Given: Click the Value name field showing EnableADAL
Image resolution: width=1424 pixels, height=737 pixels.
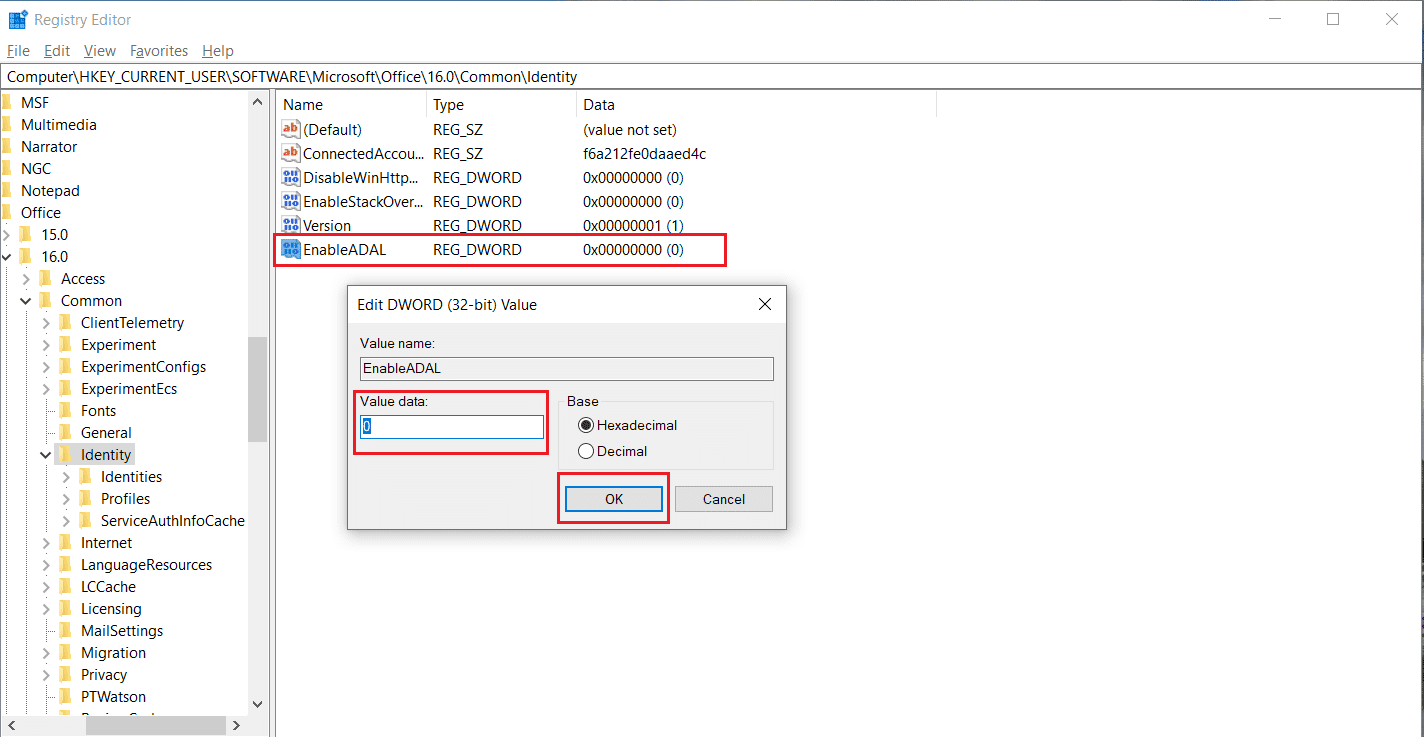Looking at the screenshot, I should pyautogui.click(x=567, y=368).
